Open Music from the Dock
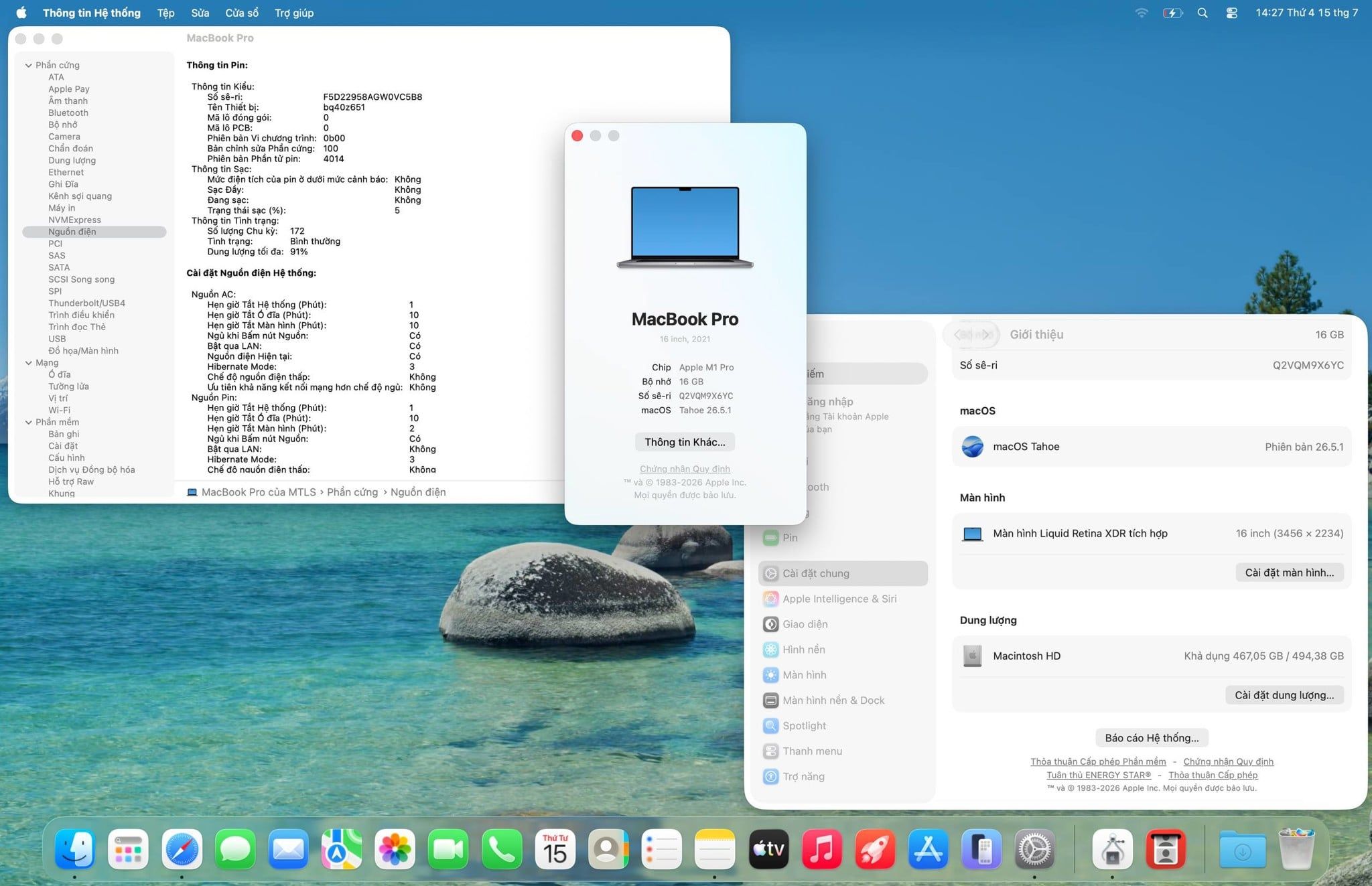 pos(822,849)
